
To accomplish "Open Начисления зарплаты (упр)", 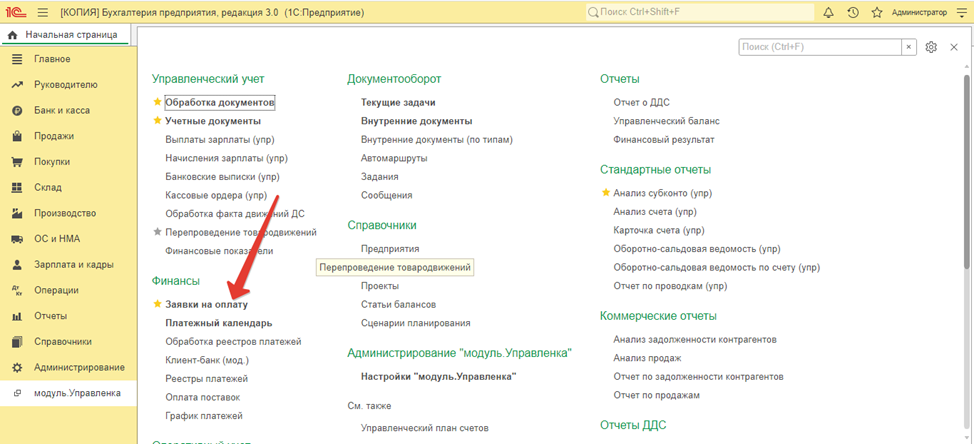I will point(227,158).
